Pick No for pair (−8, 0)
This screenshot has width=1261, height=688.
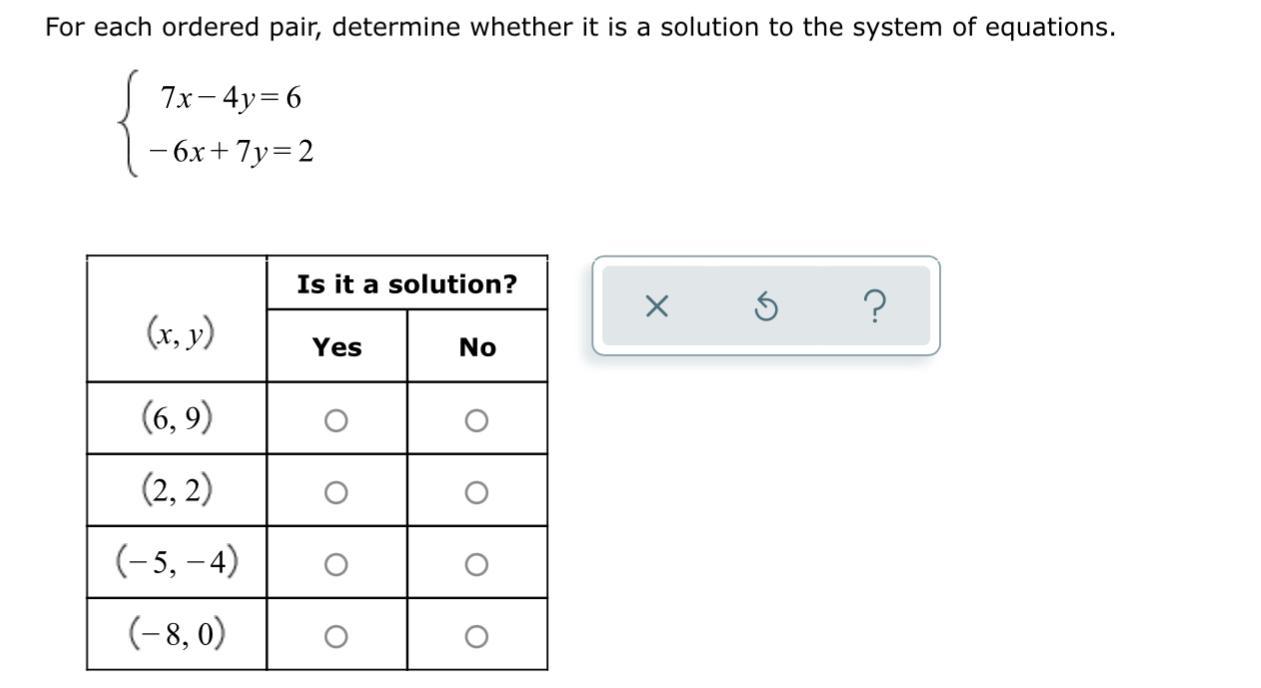point(477,637)
